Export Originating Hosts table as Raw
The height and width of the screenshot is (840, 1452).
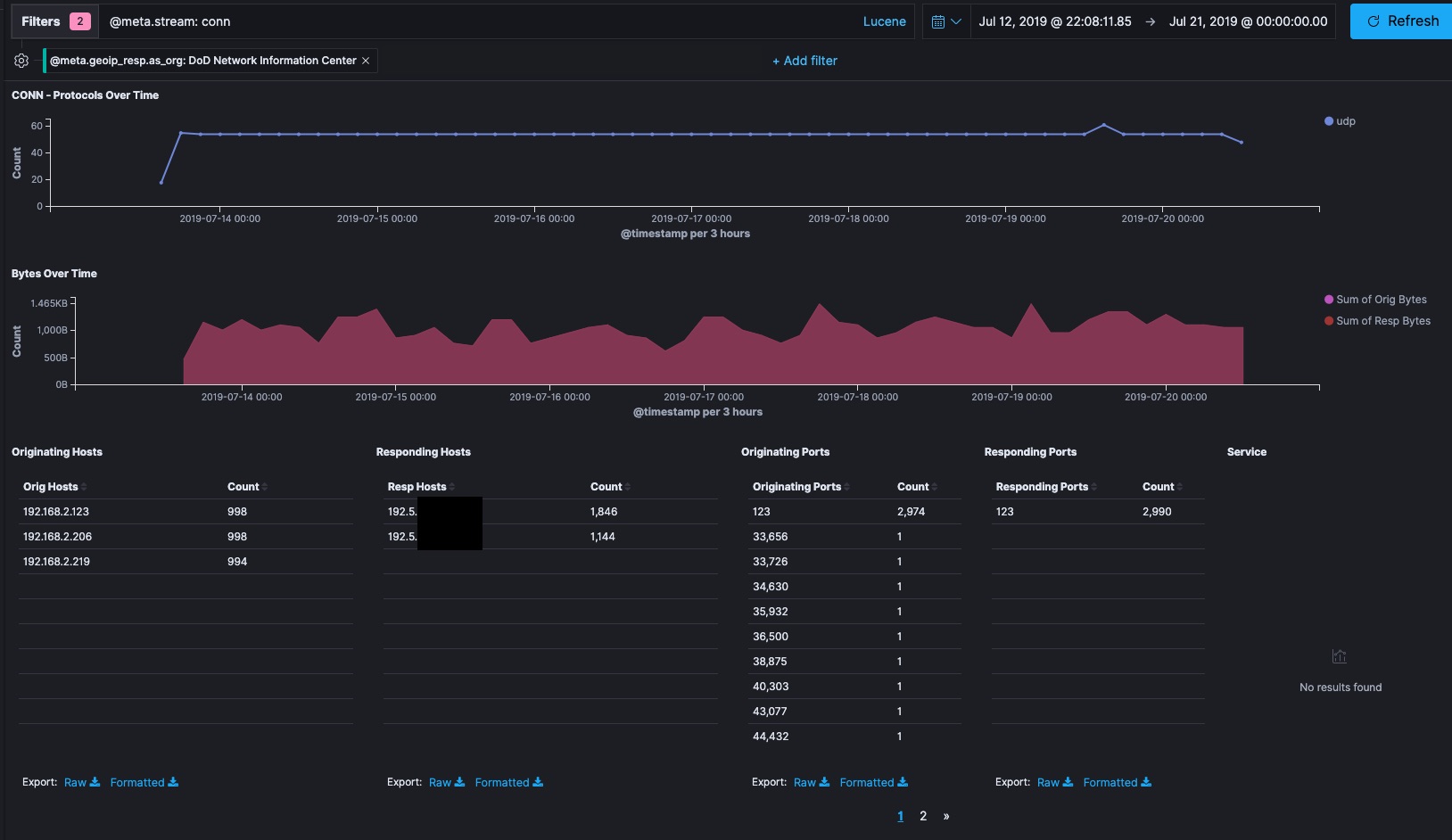point(82,783)
